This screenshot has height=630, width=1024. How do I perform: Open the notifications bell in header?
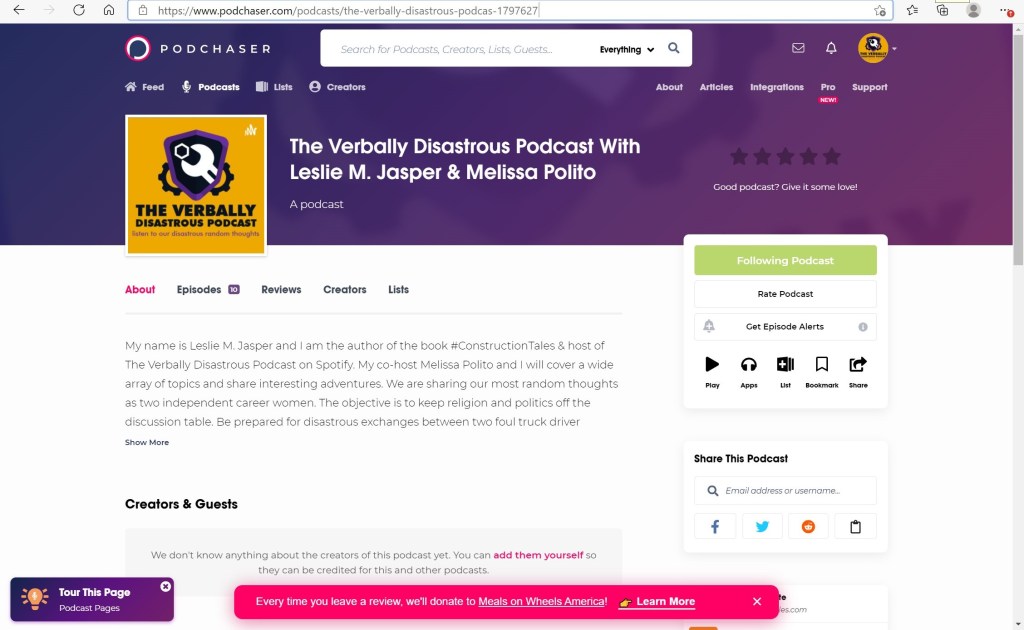coord(831,48)
